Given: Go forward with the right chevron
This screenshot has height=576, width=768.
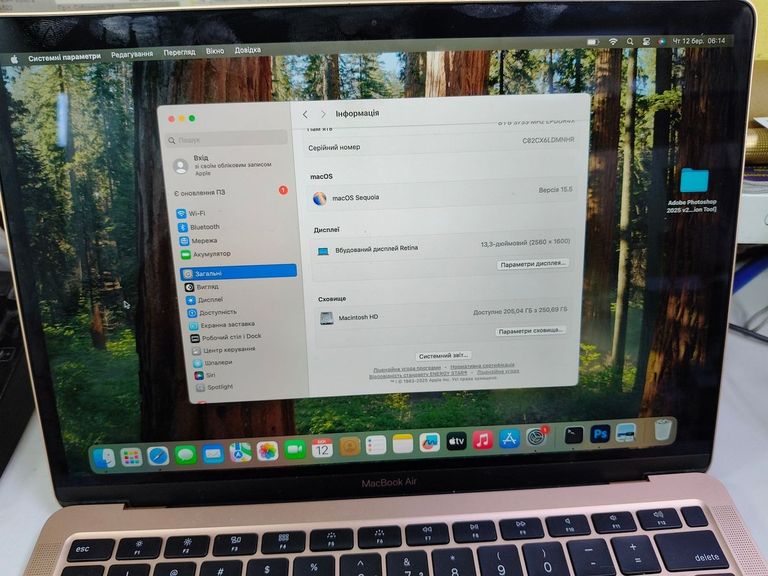Looking at the screenshot, I should (323, 114).
